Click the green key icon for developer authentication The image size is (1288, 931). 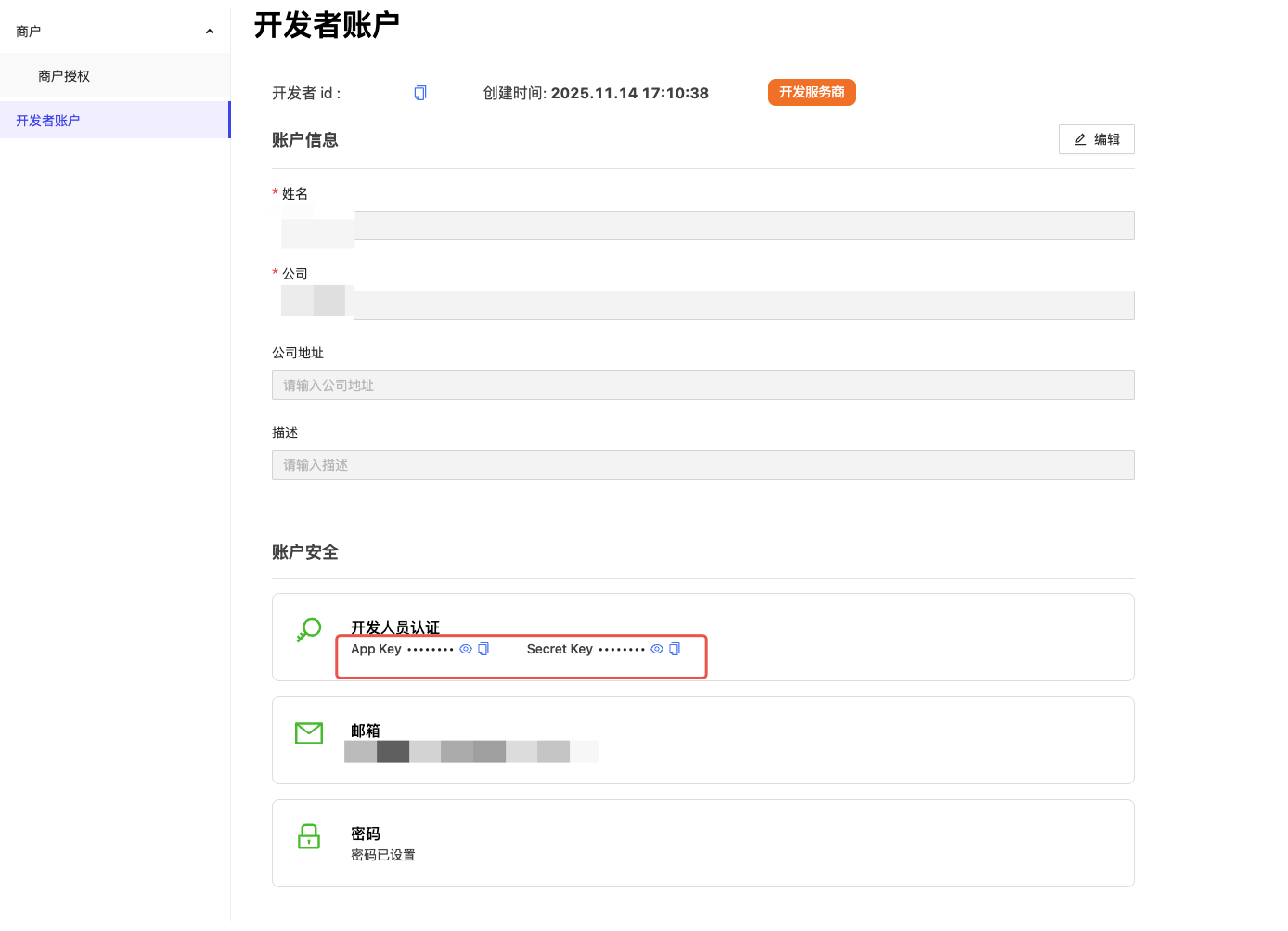tap(309, 630)
